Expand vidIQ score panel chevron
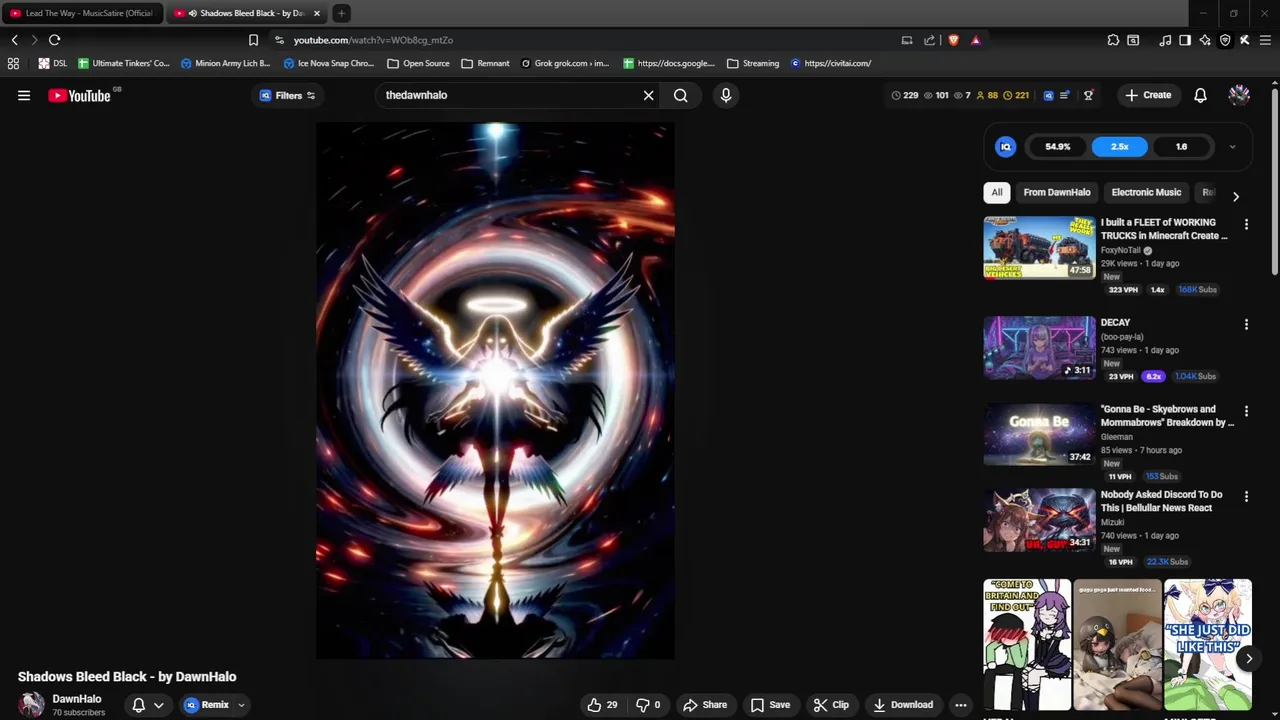1280x720 pixels. 1232,147
